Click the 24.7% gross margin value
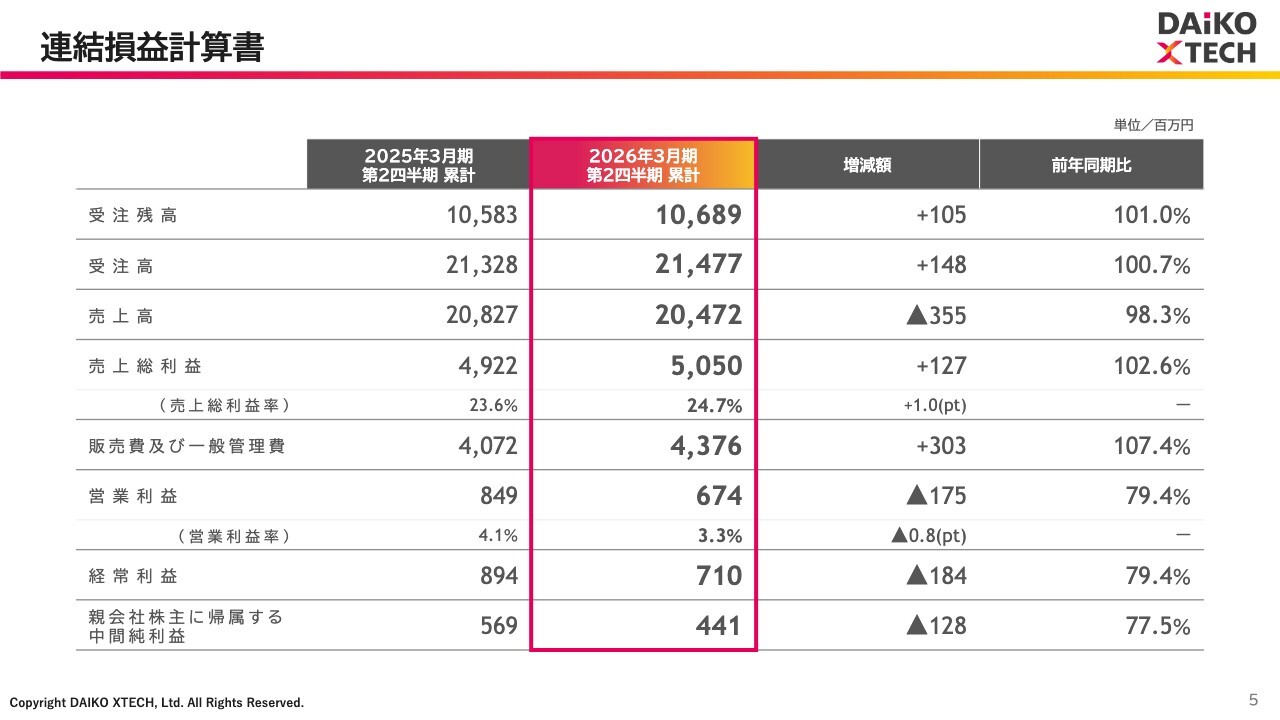Viewport: 1280px width, 720px height. pyautogui.click(x=720, y=406)
